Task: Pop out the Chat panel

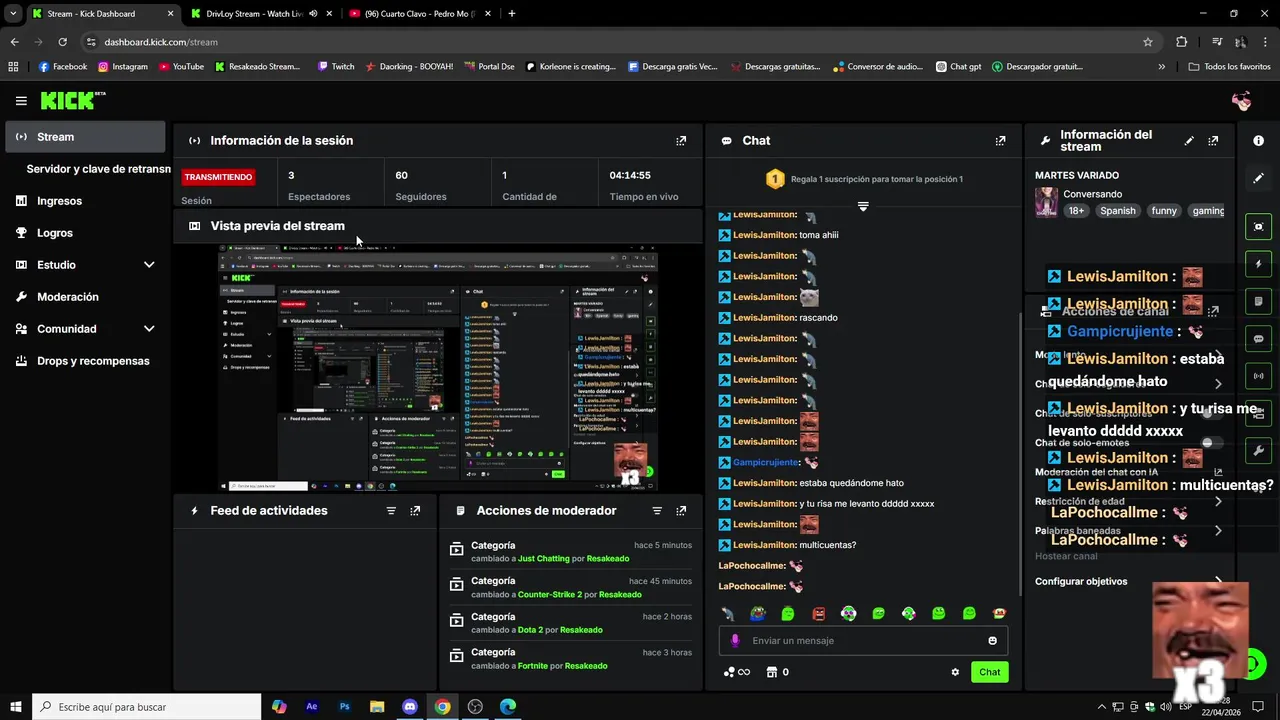Action: tap(1000, 141)
